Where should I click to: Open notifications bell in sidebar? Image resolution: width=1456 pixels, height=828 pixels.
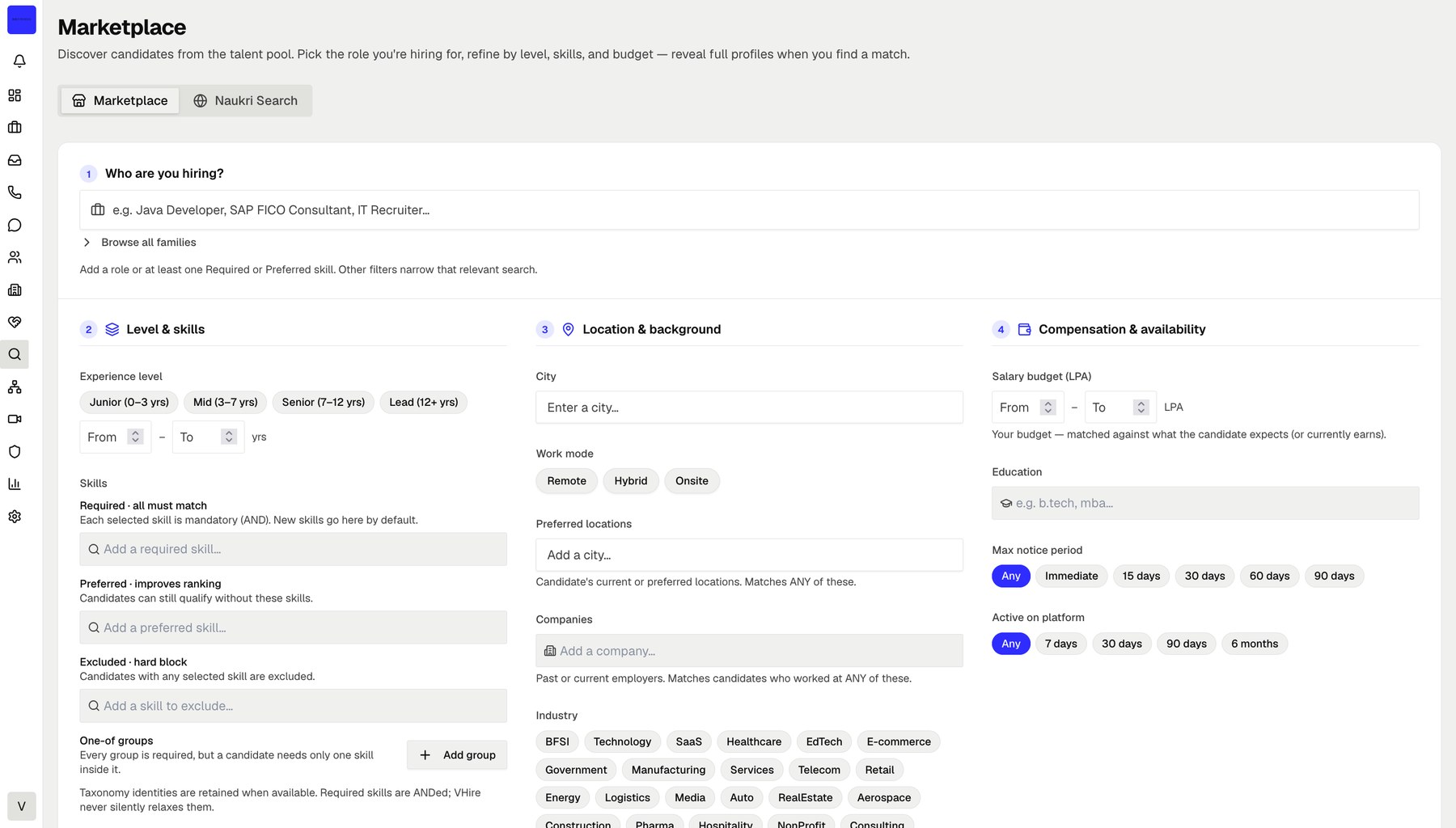(x=19, y=61)
